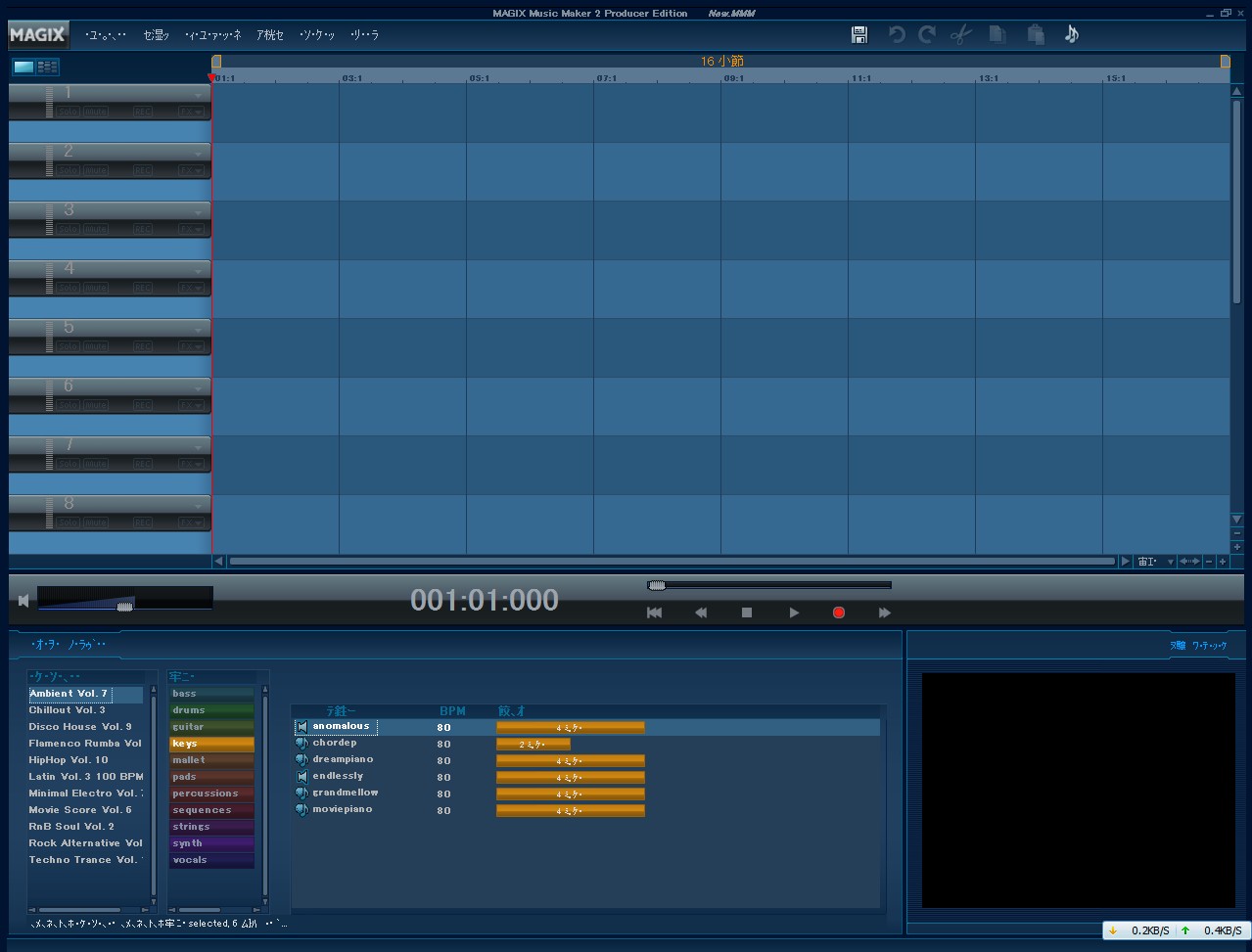
Task: Open the second menu bar item
Action: click(x=157, y=35)
